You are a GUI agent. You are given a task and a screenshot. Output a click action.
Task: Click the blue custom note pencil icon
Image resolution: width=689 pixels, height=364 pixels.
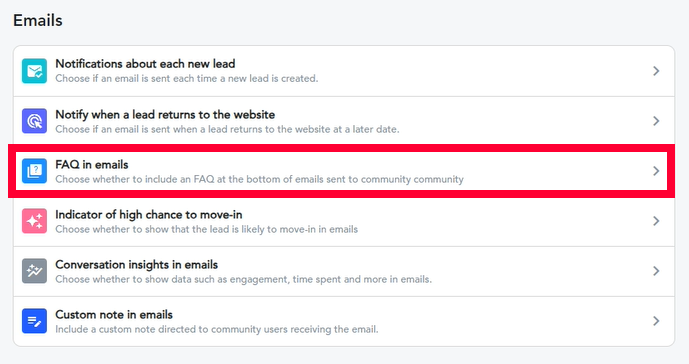[x=34, y=321]
